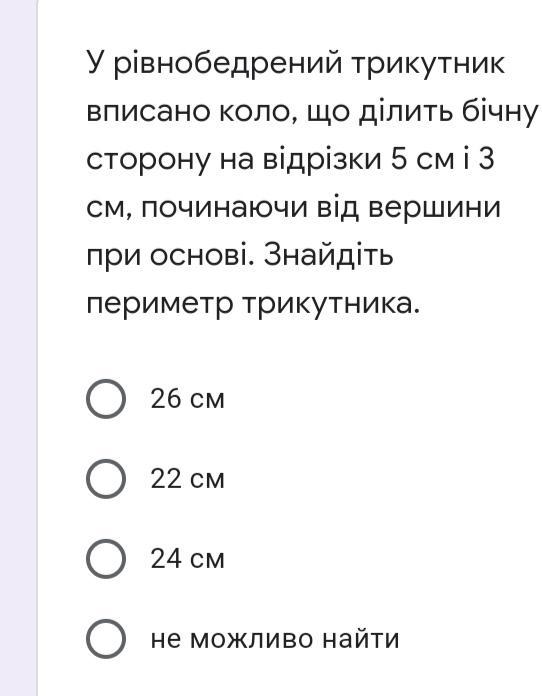Select the "26 см" radio button
542x696 pixels.
(106, 399)
